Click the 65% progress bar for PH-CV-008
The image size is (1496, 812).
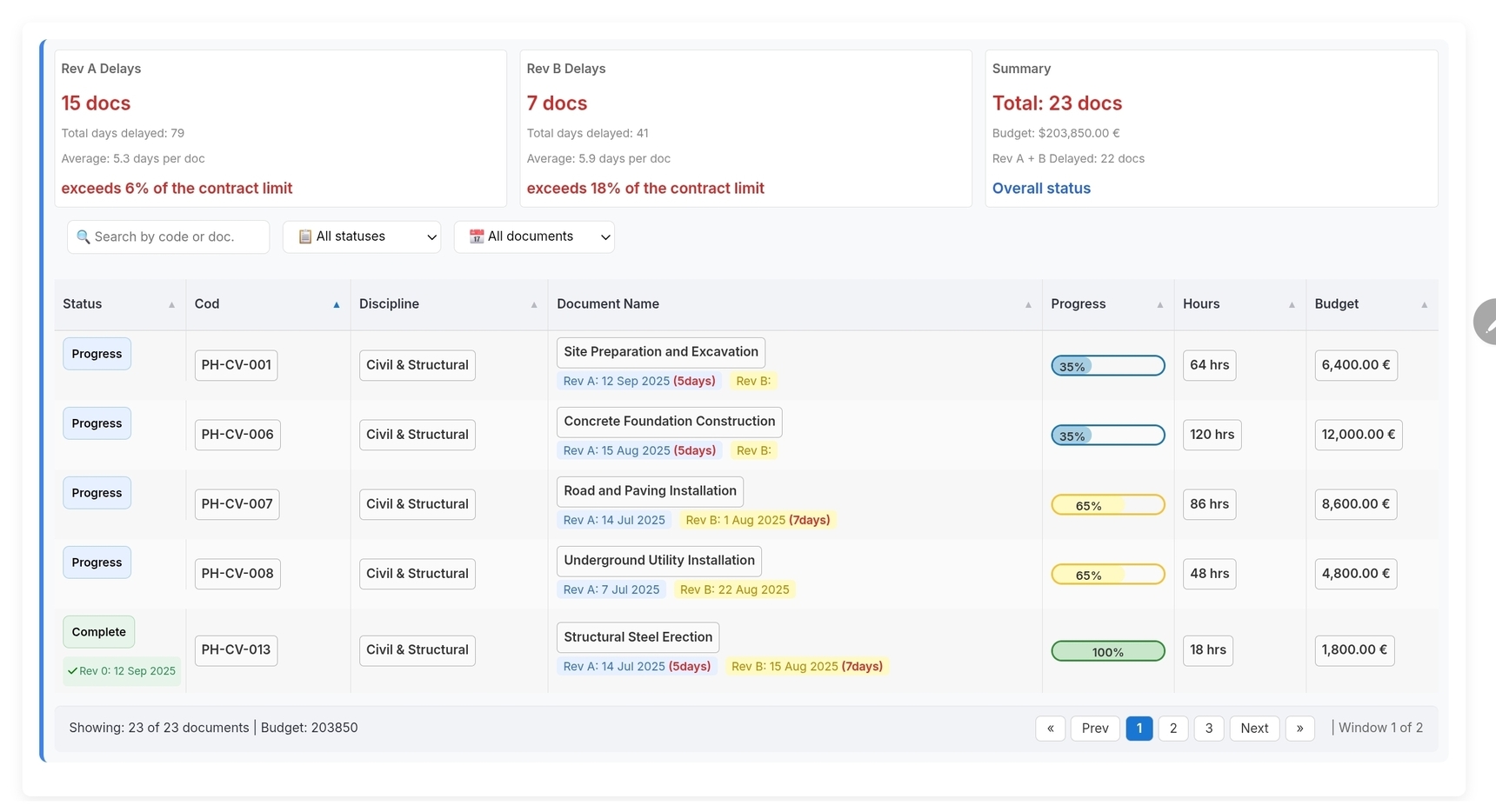coord(1108,575)
